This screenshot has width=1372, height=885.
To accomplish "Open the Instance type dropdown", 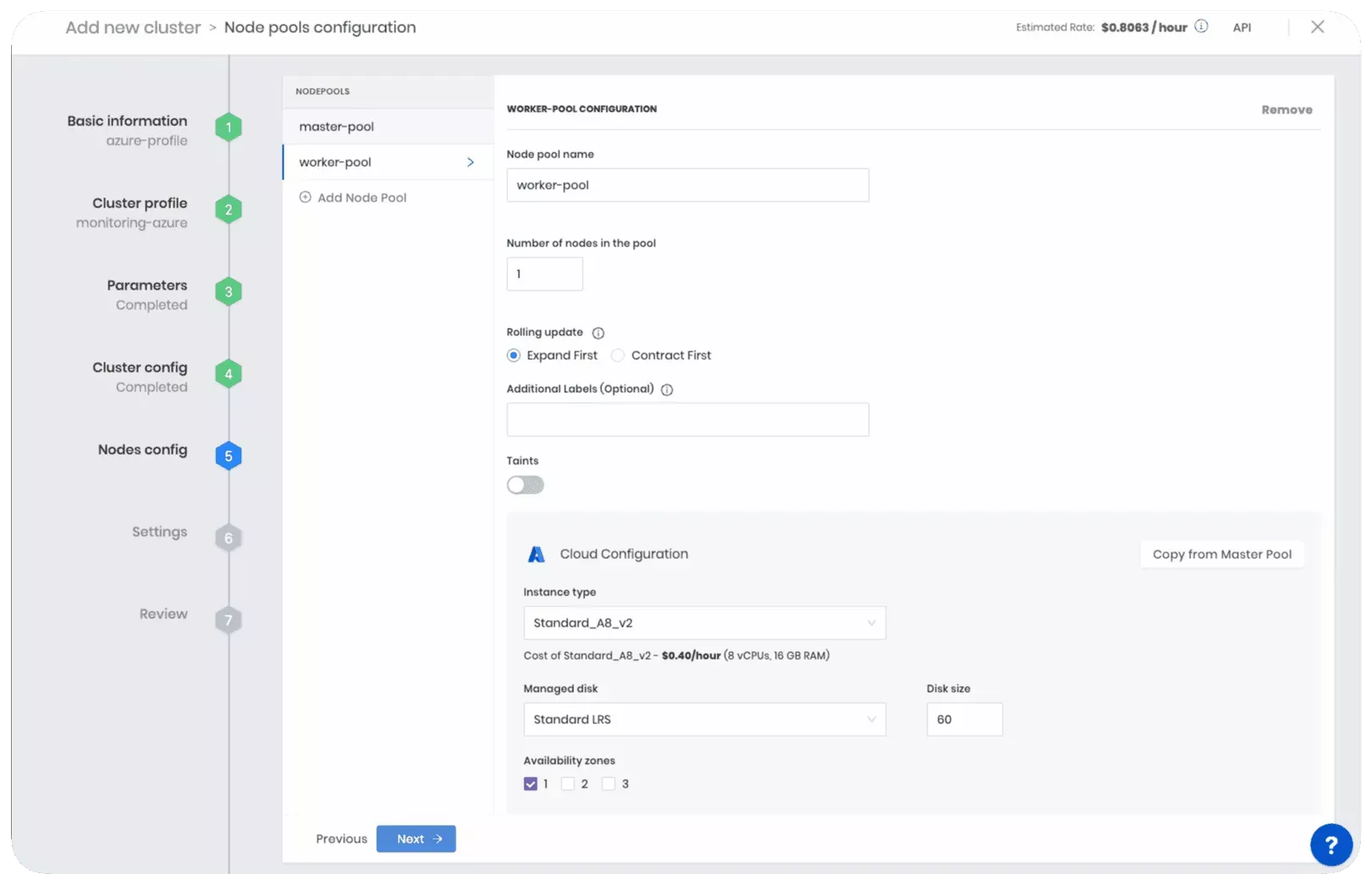I will pos(705,623).
